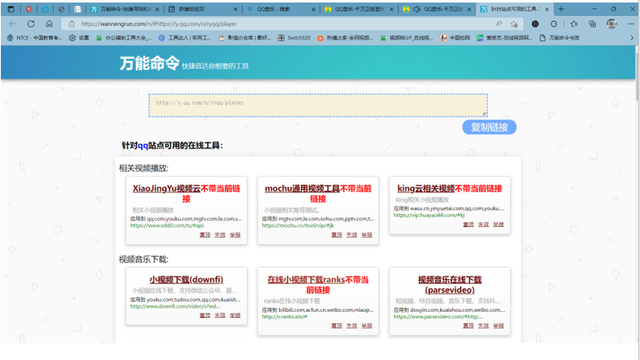Click the 万能命令 site logo title
Screen dimensions: 640x360
(x=149, y=63)
